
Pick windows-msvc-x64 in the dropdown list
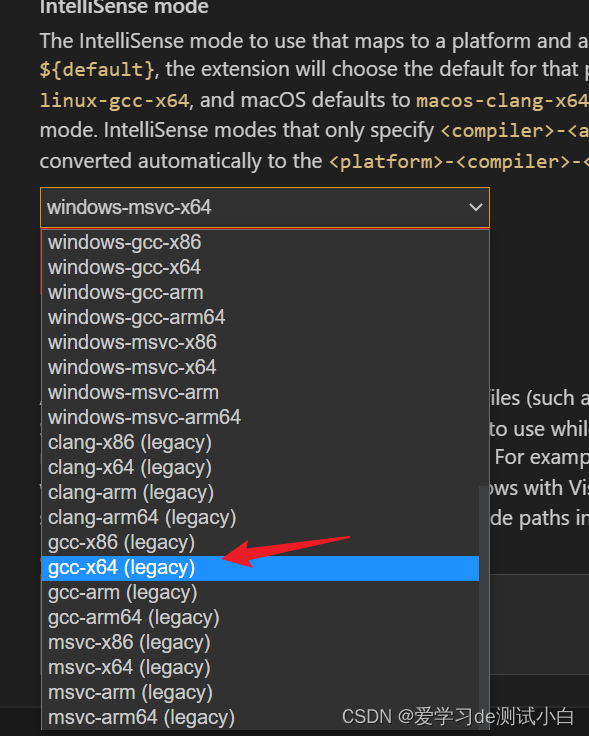point(260,368)
